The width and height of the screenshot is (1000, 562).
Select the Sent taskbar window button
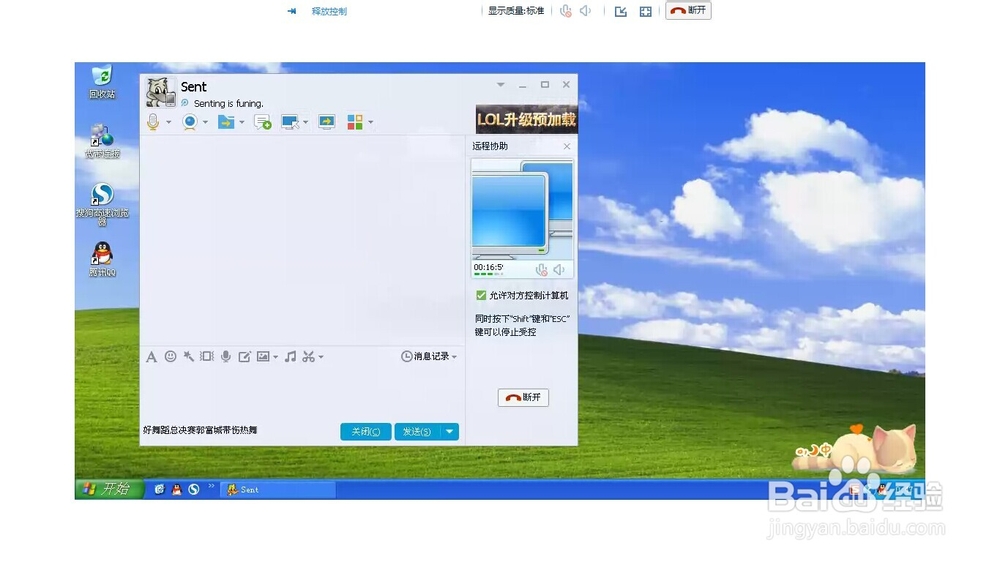(278, 489)
